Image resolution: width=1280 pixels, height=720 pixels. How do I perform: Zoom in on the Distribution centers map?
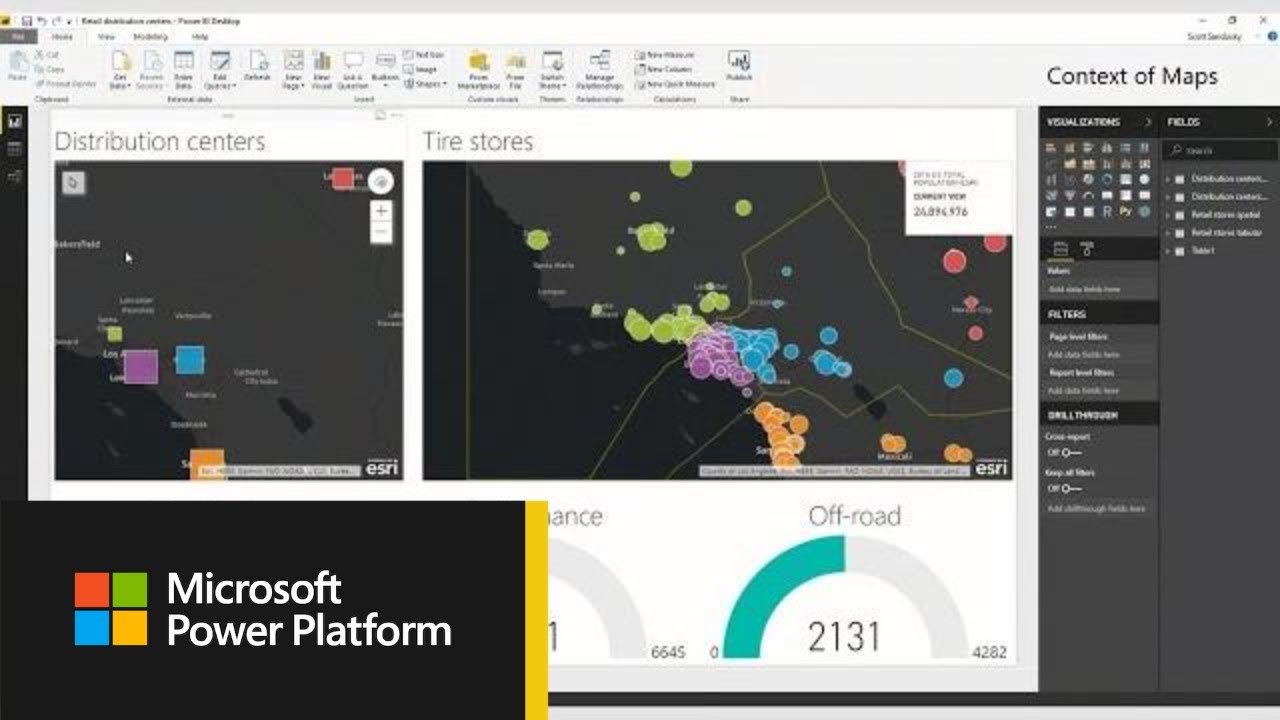click(x=380, y=211)
